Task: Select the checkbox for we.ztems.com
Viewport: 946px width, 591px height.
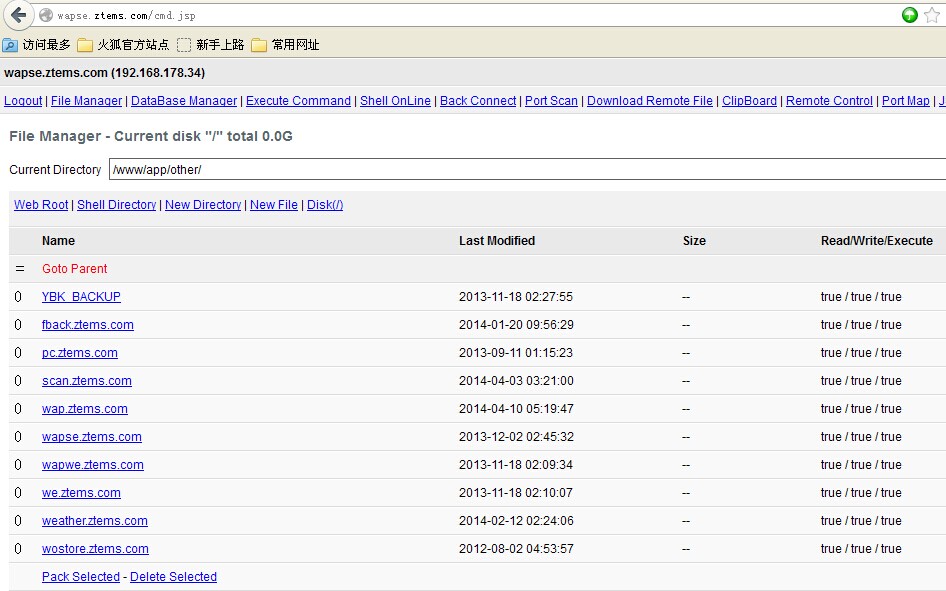Action: (18, 493)
